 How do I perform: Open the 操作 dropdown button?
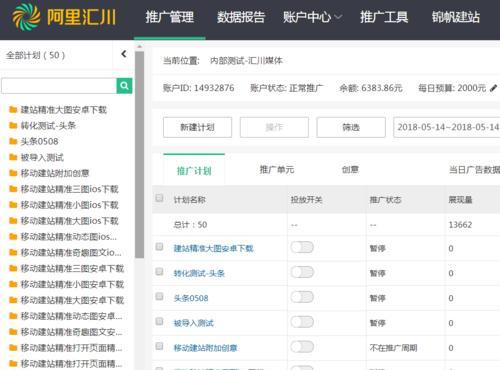pos(274,127)
